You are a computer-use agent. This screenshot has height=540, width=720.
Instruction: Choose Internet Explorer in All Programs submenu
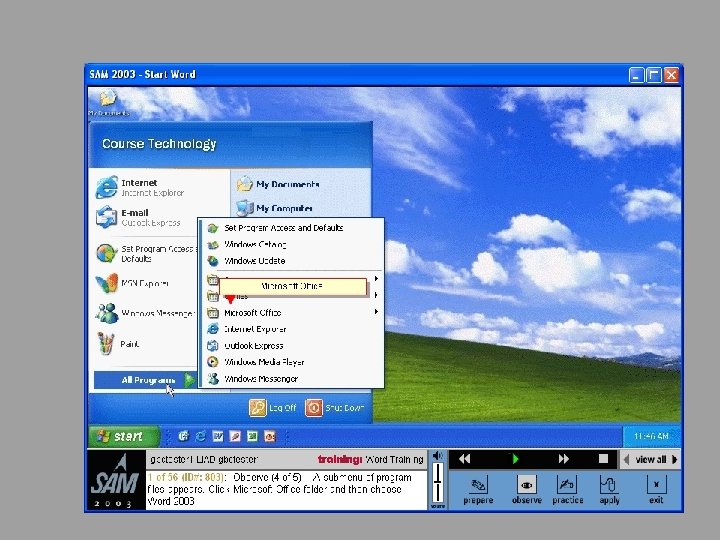[291, 329]
